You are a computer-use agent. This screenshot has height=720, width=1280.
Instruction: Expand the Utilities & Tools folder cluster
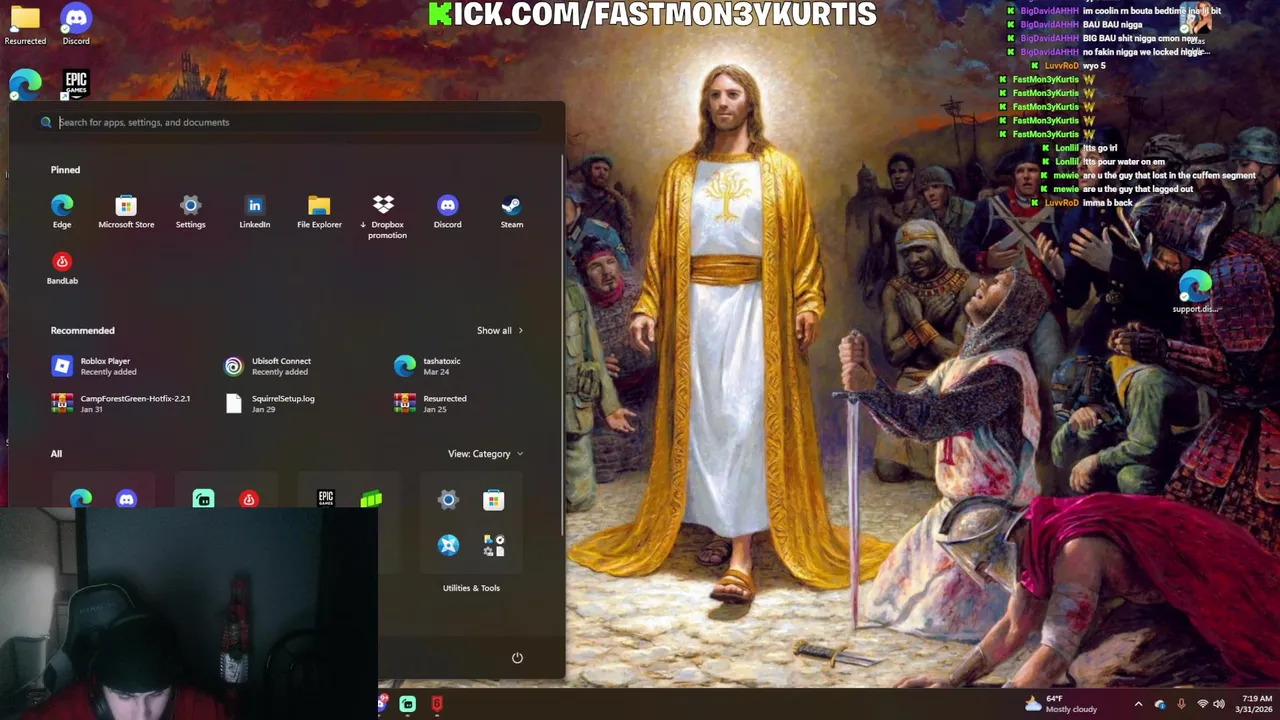(x=493, y=544)
